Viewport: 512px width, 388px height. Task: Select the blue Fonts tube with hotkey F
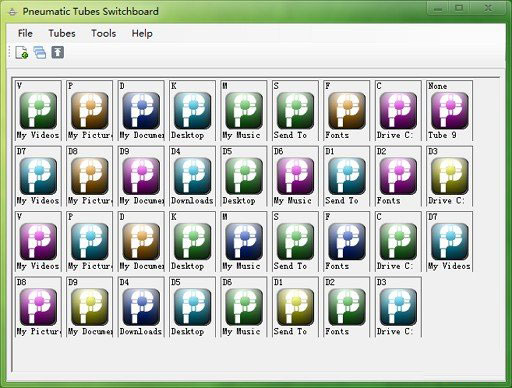(x=346, y=241)
